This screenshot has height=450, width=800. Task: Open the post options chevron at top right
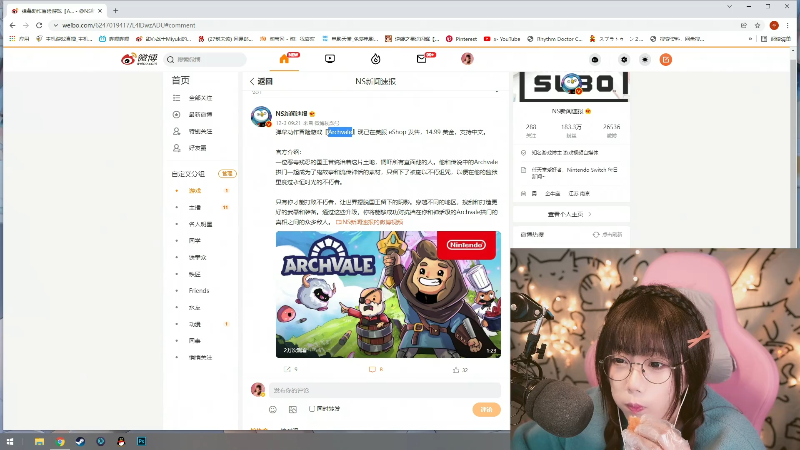coord(496,92)
